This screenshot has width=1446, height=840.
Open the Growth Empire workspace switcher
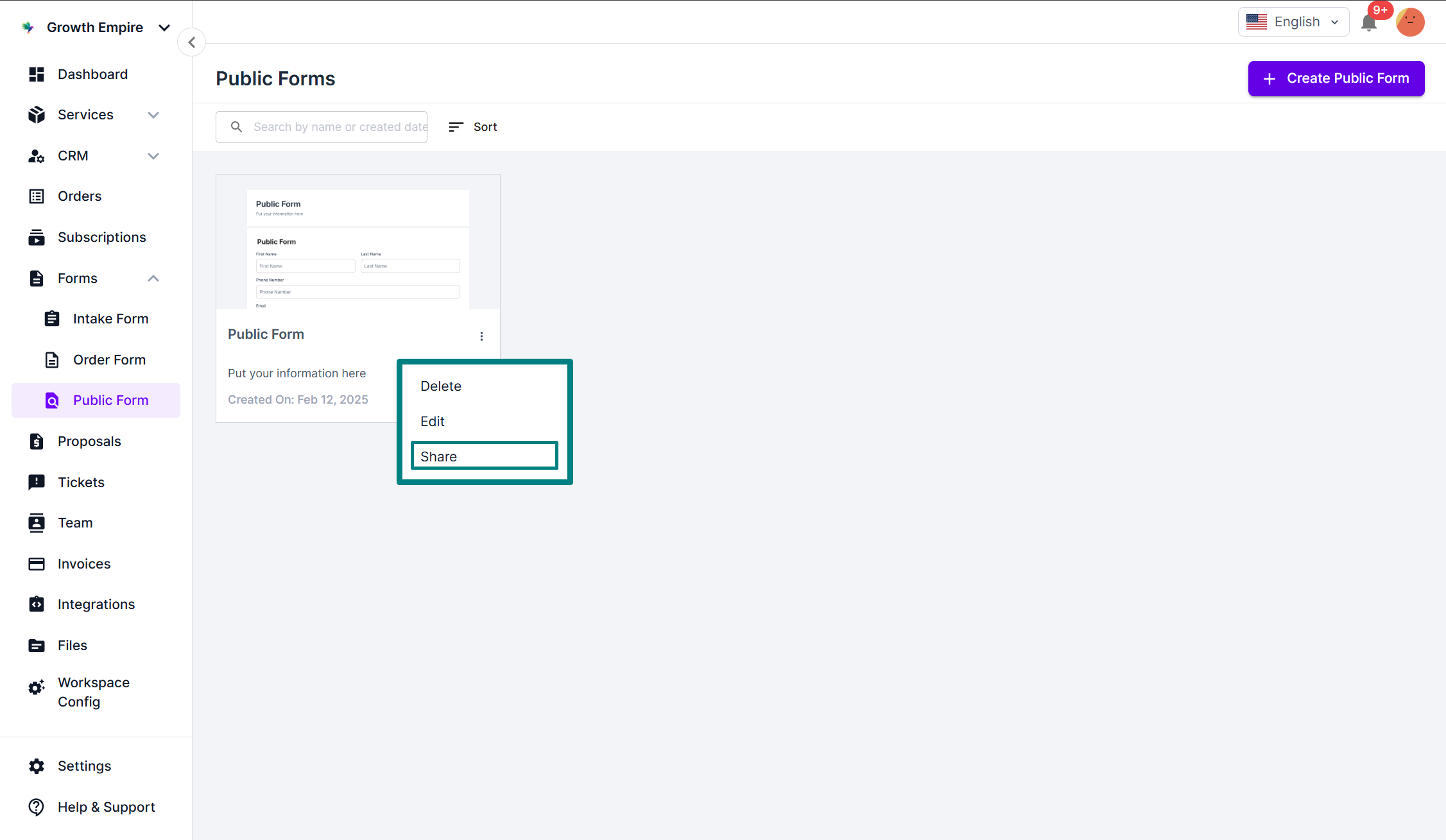(x=96, y=28)
